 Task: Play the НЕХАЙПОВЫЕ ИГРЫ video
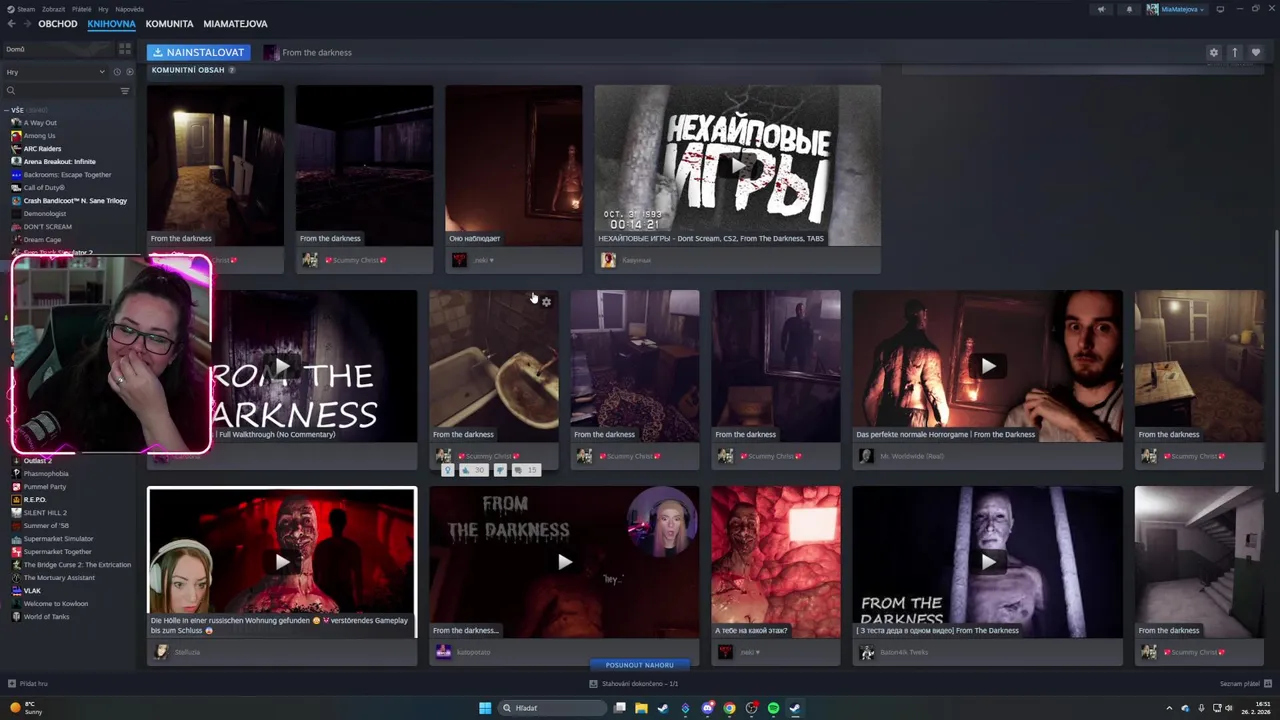pyautogui.click(x=737, y=165)
